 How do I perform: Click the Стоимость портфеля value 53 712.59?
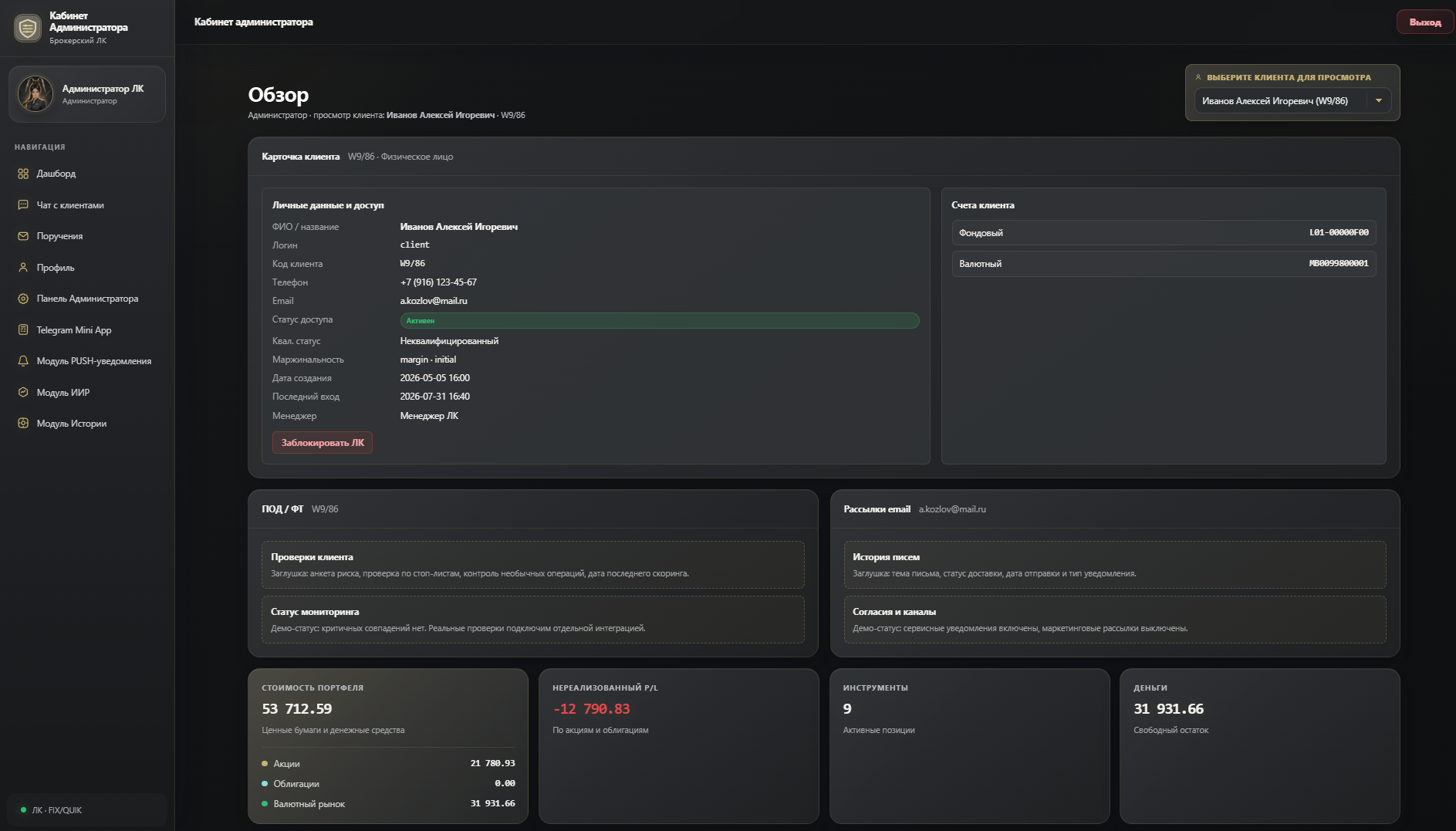pyautogui.click(x=297, y=709)
